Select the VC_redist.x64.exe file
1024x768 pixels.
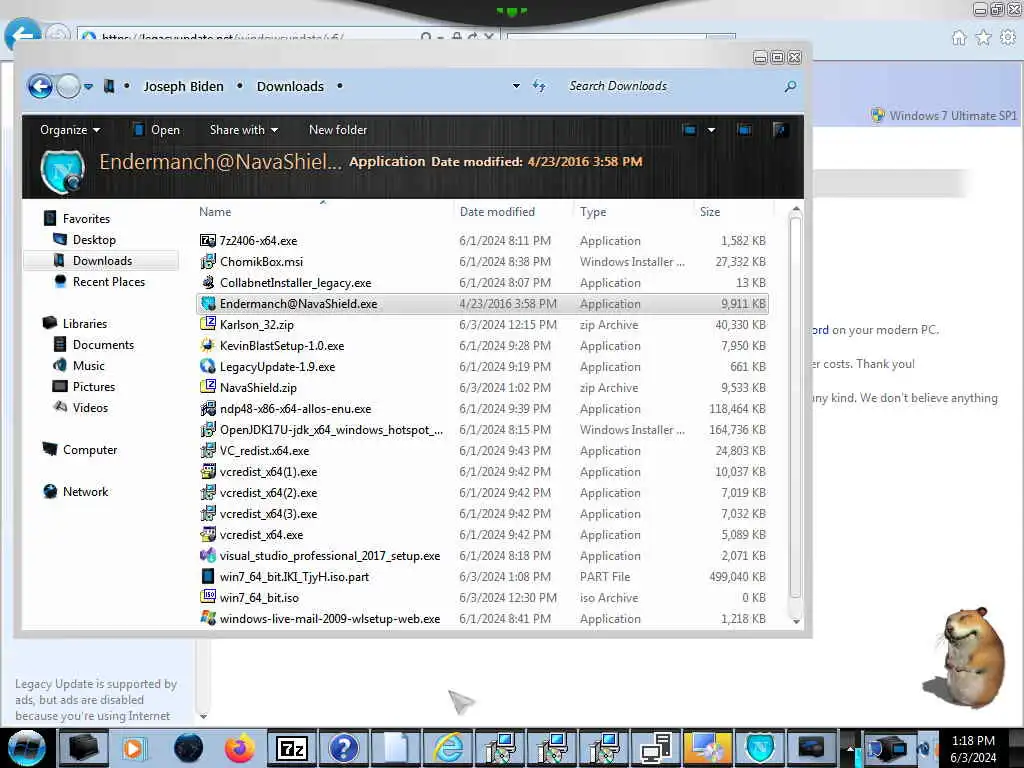click(482, 450)
